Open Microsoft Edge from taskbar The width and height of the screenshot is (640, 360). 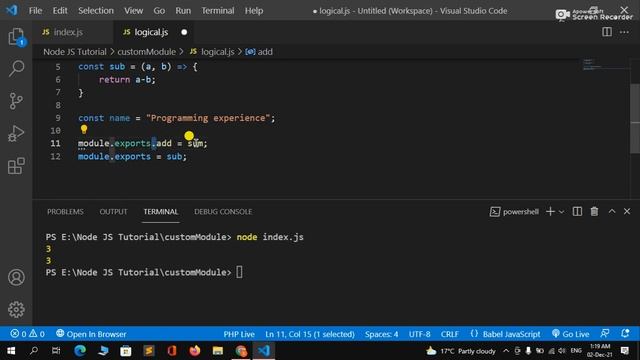80,351
